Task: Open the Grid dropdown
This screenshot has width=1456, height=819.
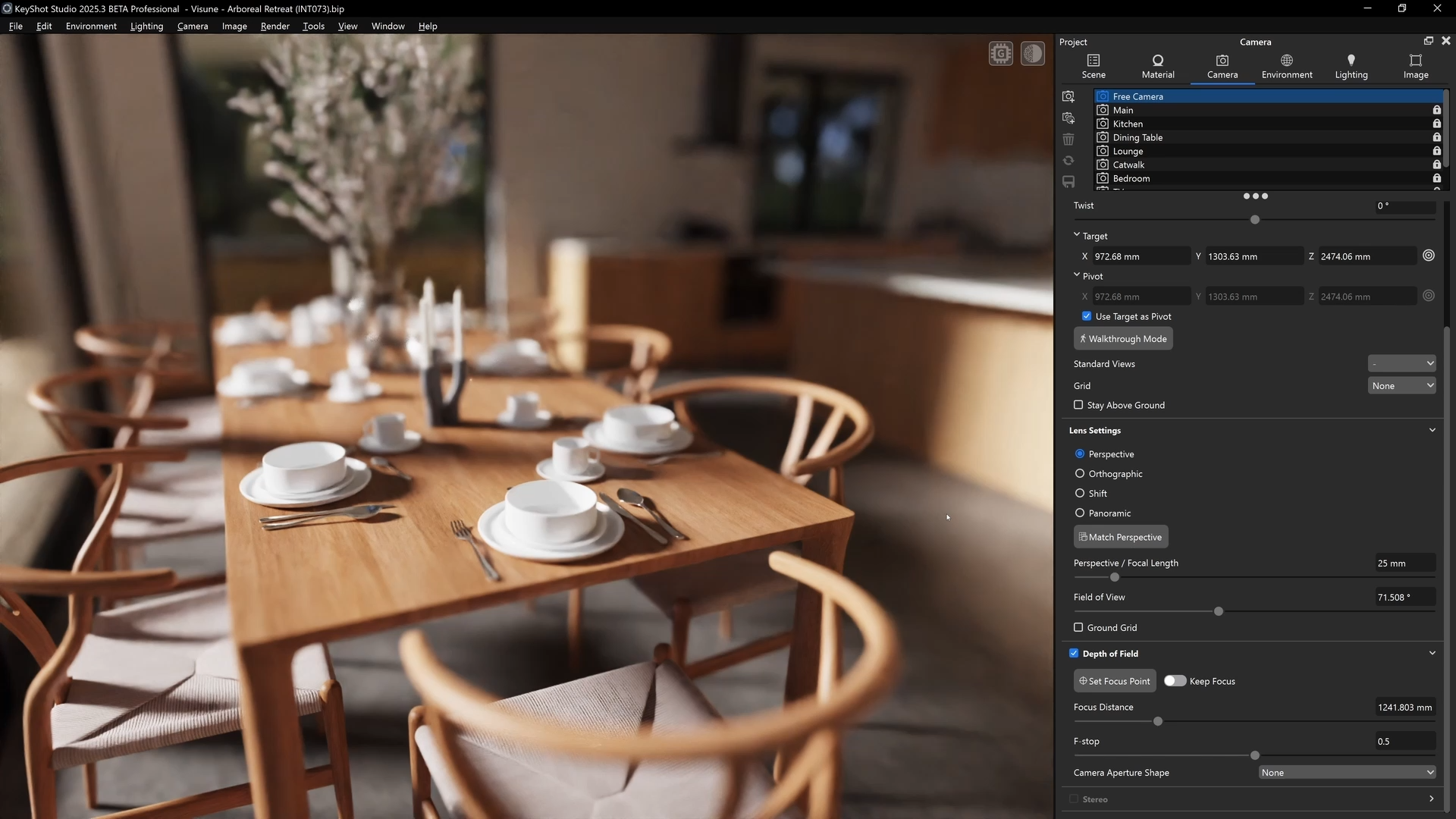Action: tap(1401, 385)
